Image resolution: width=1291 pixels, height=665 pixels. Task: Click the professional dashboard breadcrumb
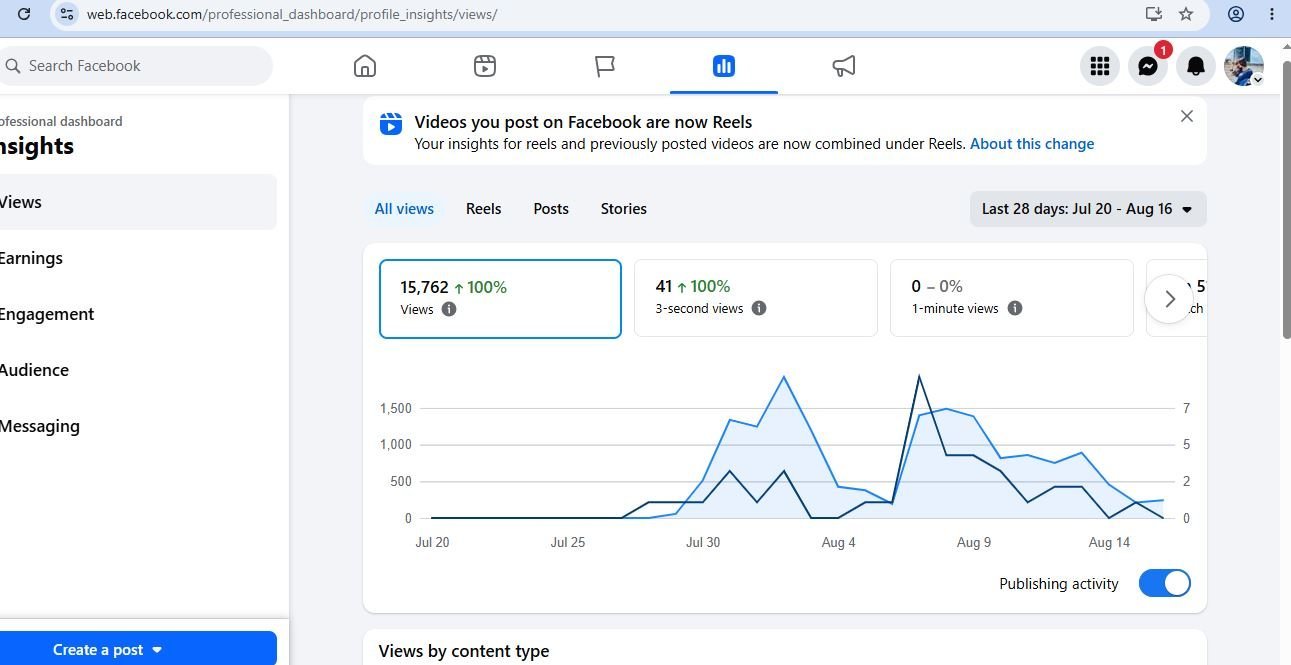coord(60,121)
